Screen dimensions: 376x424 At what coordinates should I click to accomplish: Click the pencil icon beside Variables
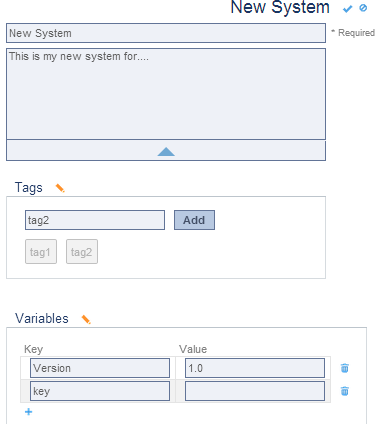coord(86,319)
